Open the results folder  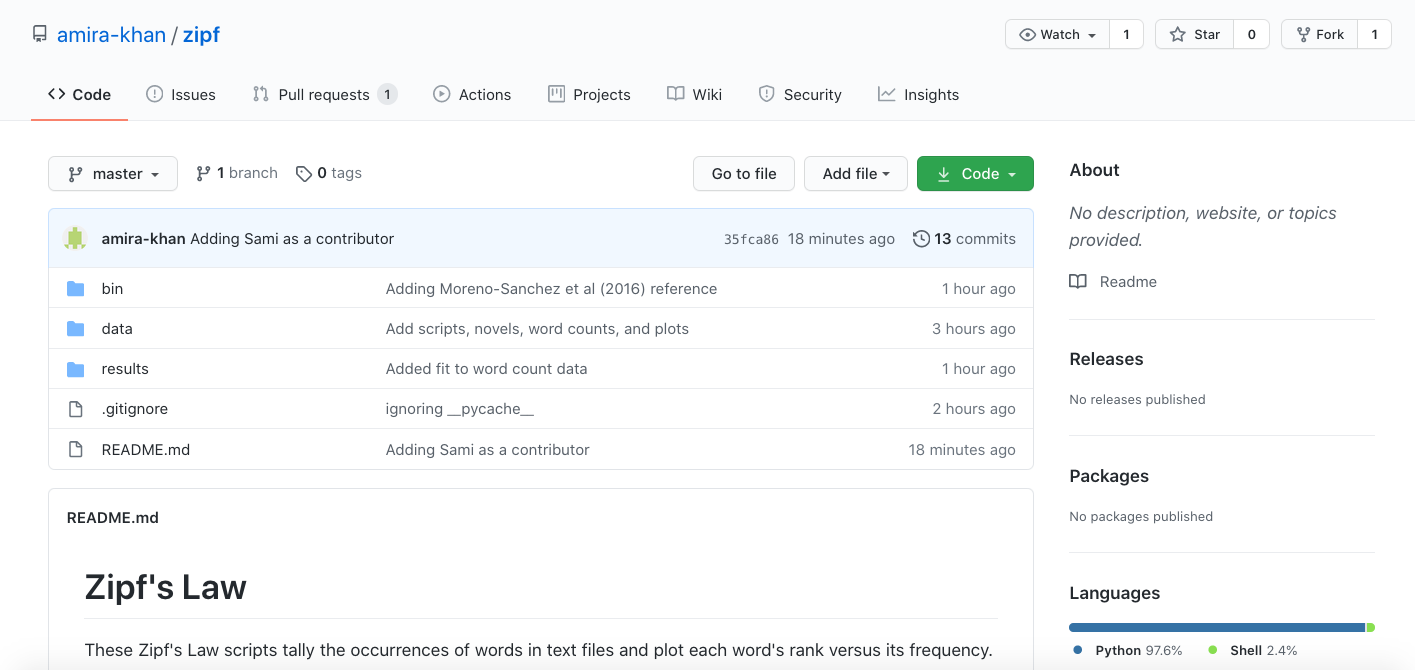tap(125, 368)
